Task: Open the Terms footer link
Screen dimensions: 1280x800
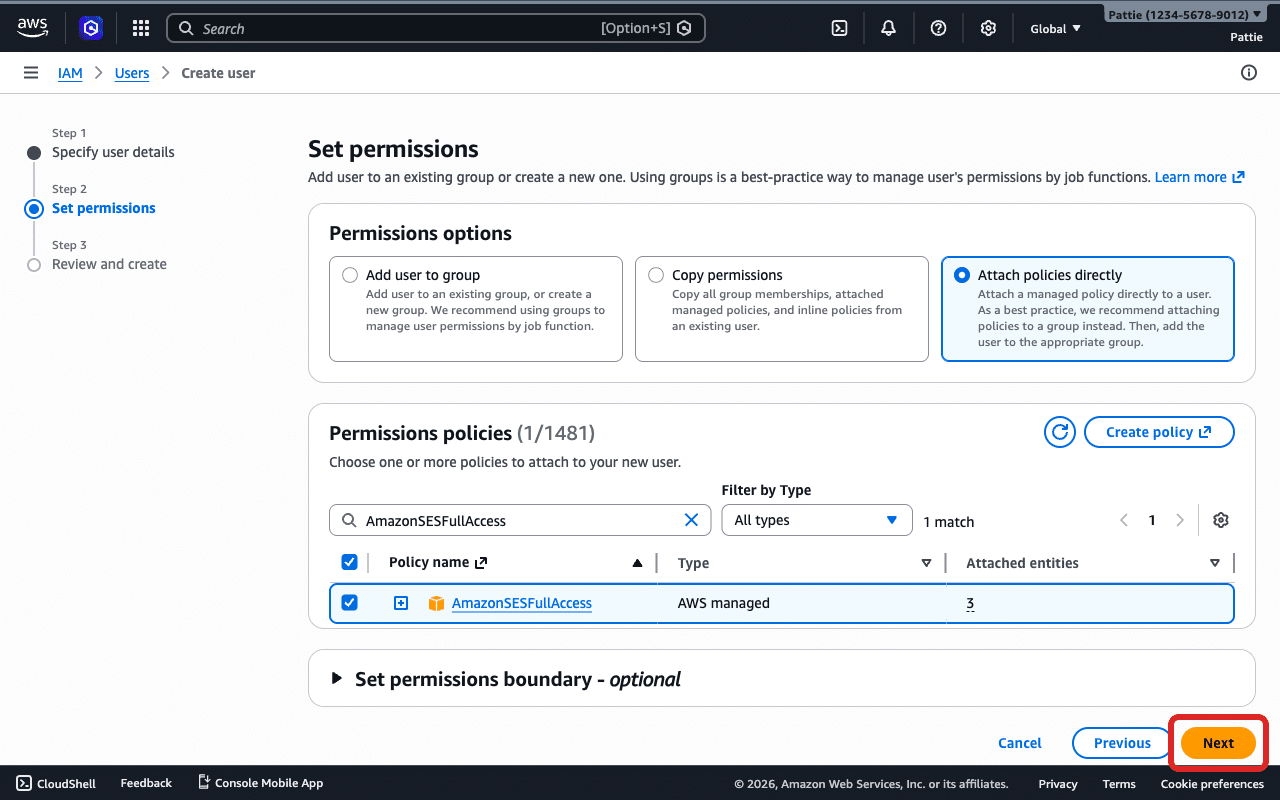Action: click(1119, 784)
